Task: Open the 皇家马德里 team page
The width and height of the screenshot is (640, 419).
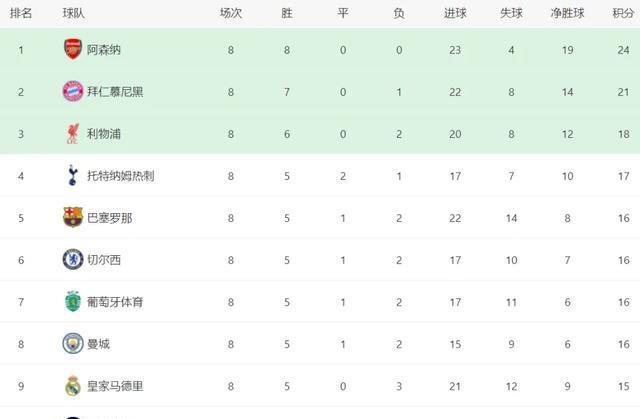Action: pyautogui.click(x=115, y=385)
